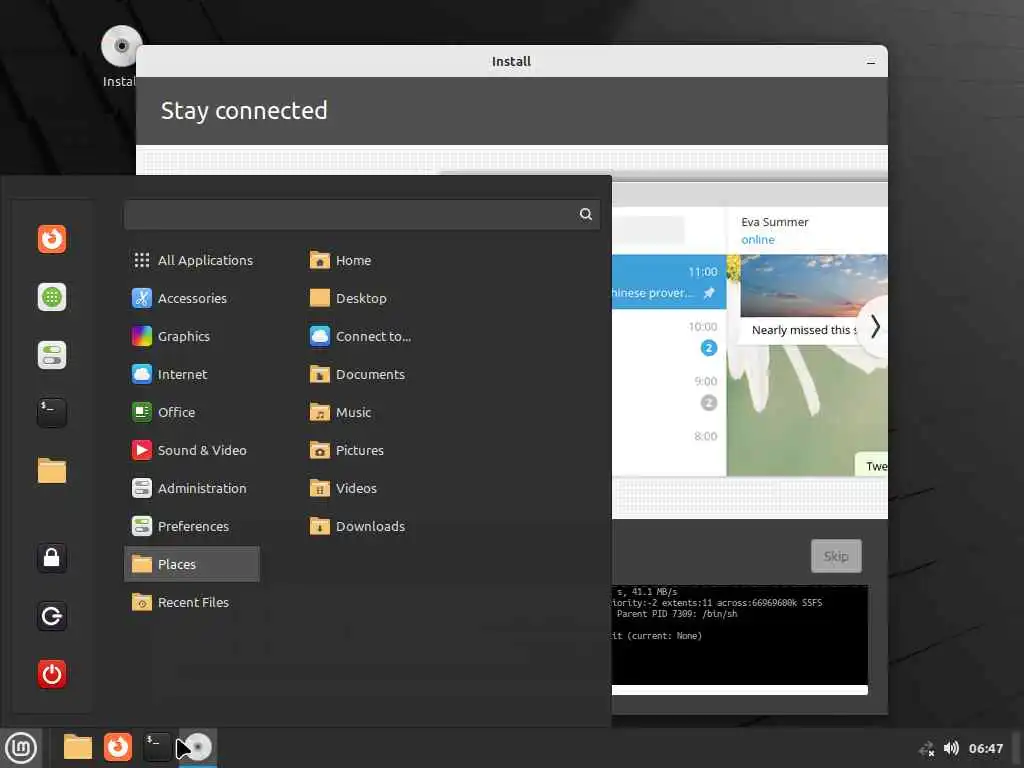Click 'Nearly missed this' photo caption in slideshow
The height and width of the screenshot is (768, 1024).
pos(805,330)
